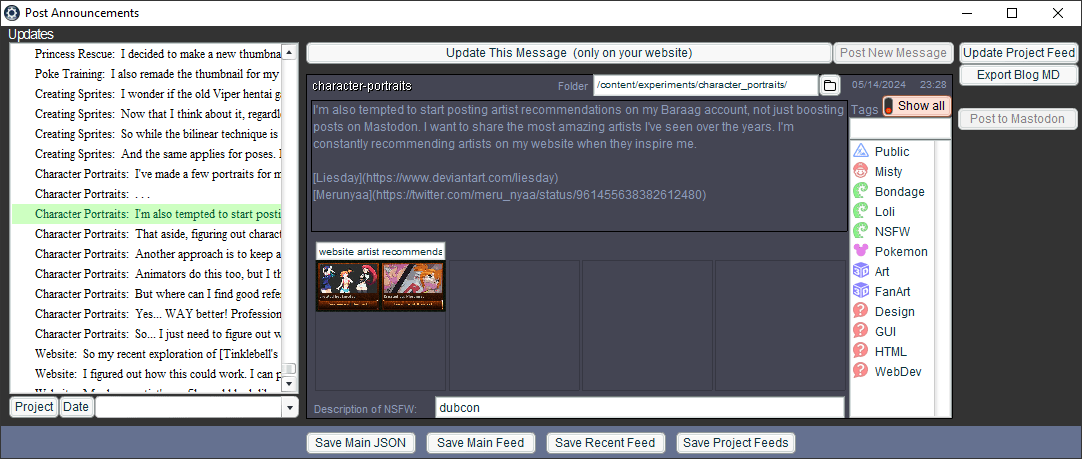Click the Pokemon tag icon

tap(860, 251)
